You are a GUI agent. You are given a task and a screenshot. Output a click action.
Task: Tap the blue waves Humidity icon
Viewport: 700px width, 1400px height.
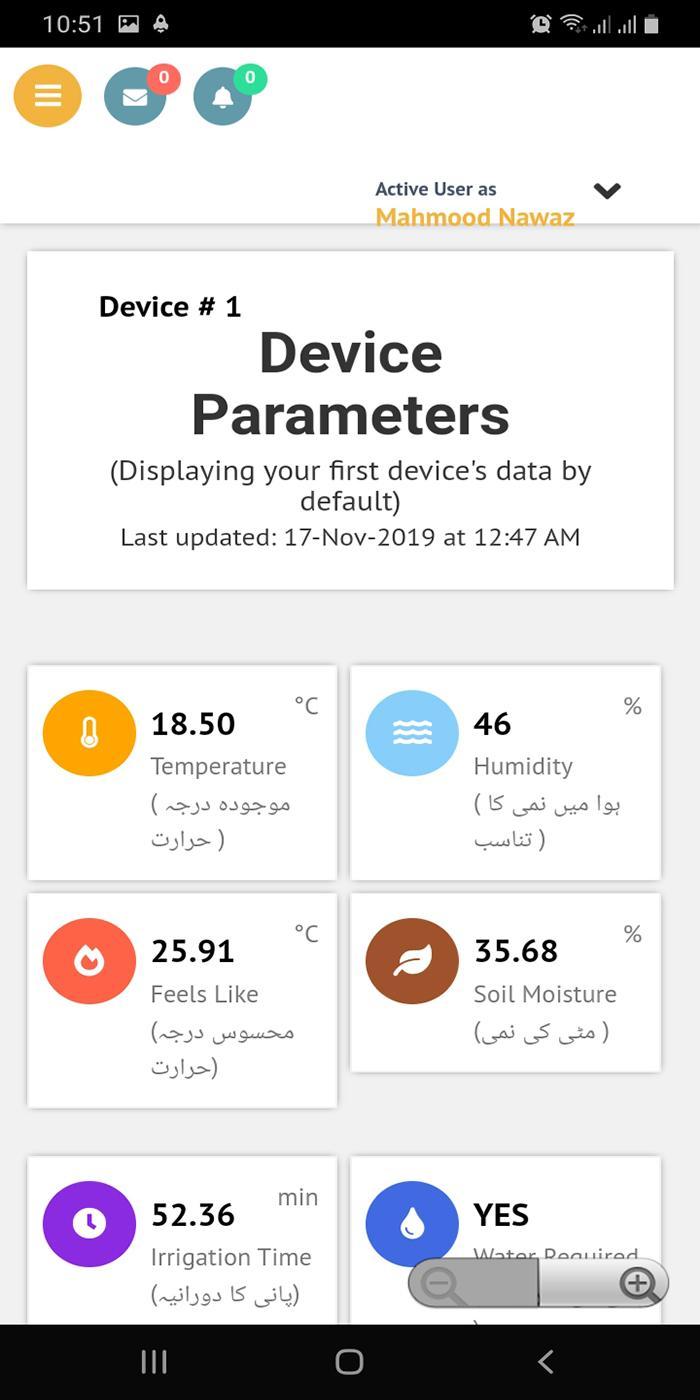click(x=412, y=733)
